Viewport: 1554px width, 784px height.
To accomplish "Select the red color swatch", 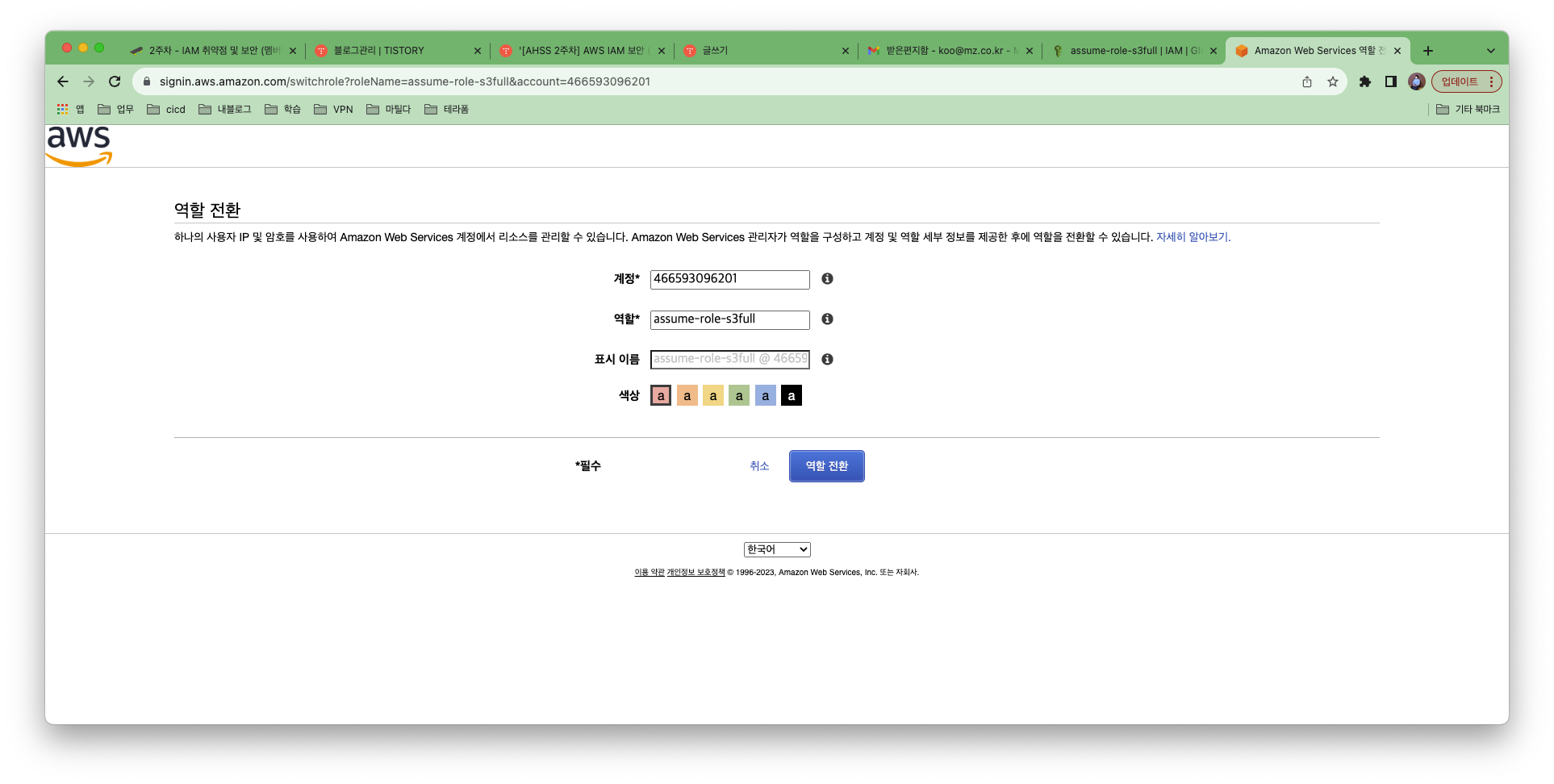I will [x=661, y=395].
